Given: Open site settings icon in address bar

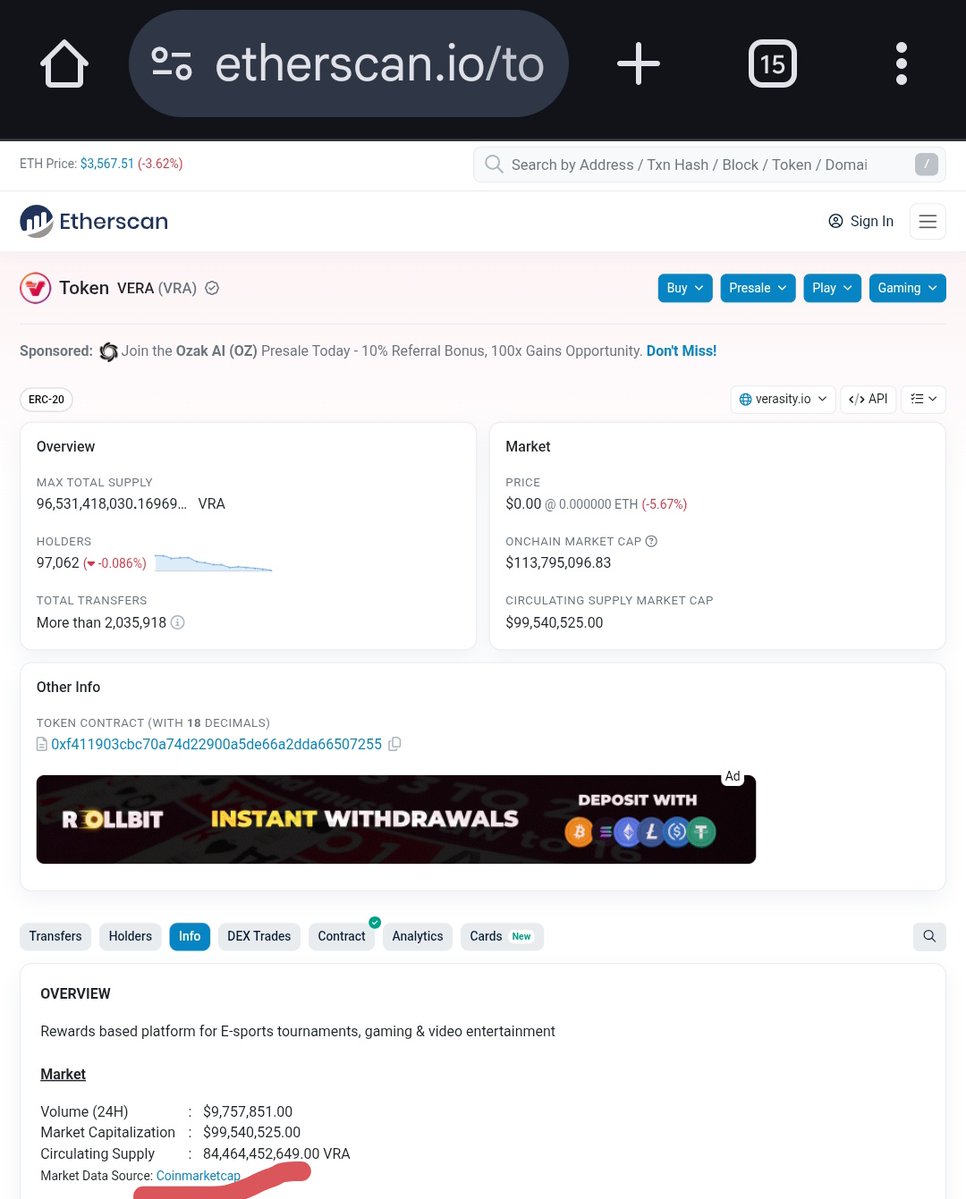Looking at the screenshot, I should click(171, 63).
